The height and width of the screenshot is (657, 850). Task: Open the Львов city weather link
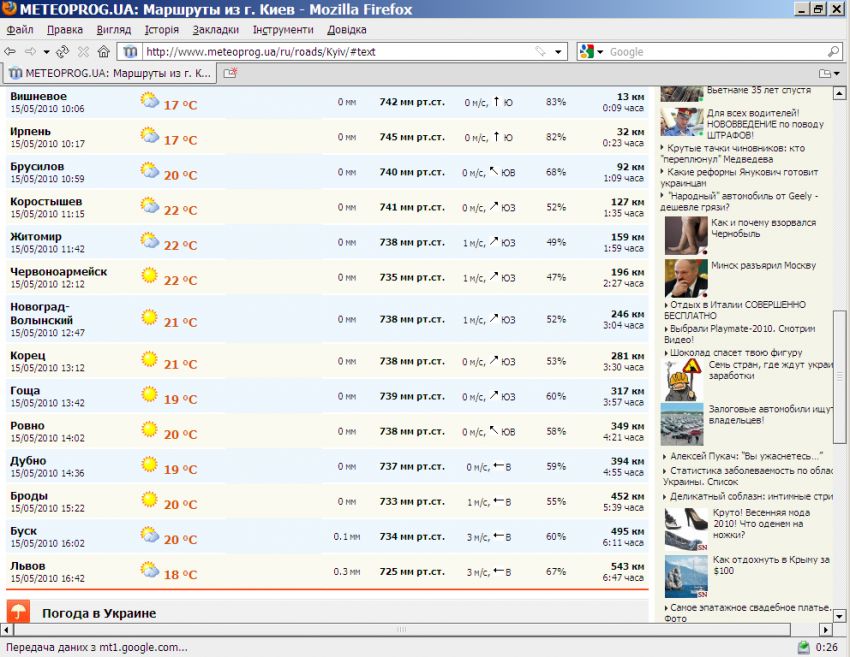pos(28,566)
